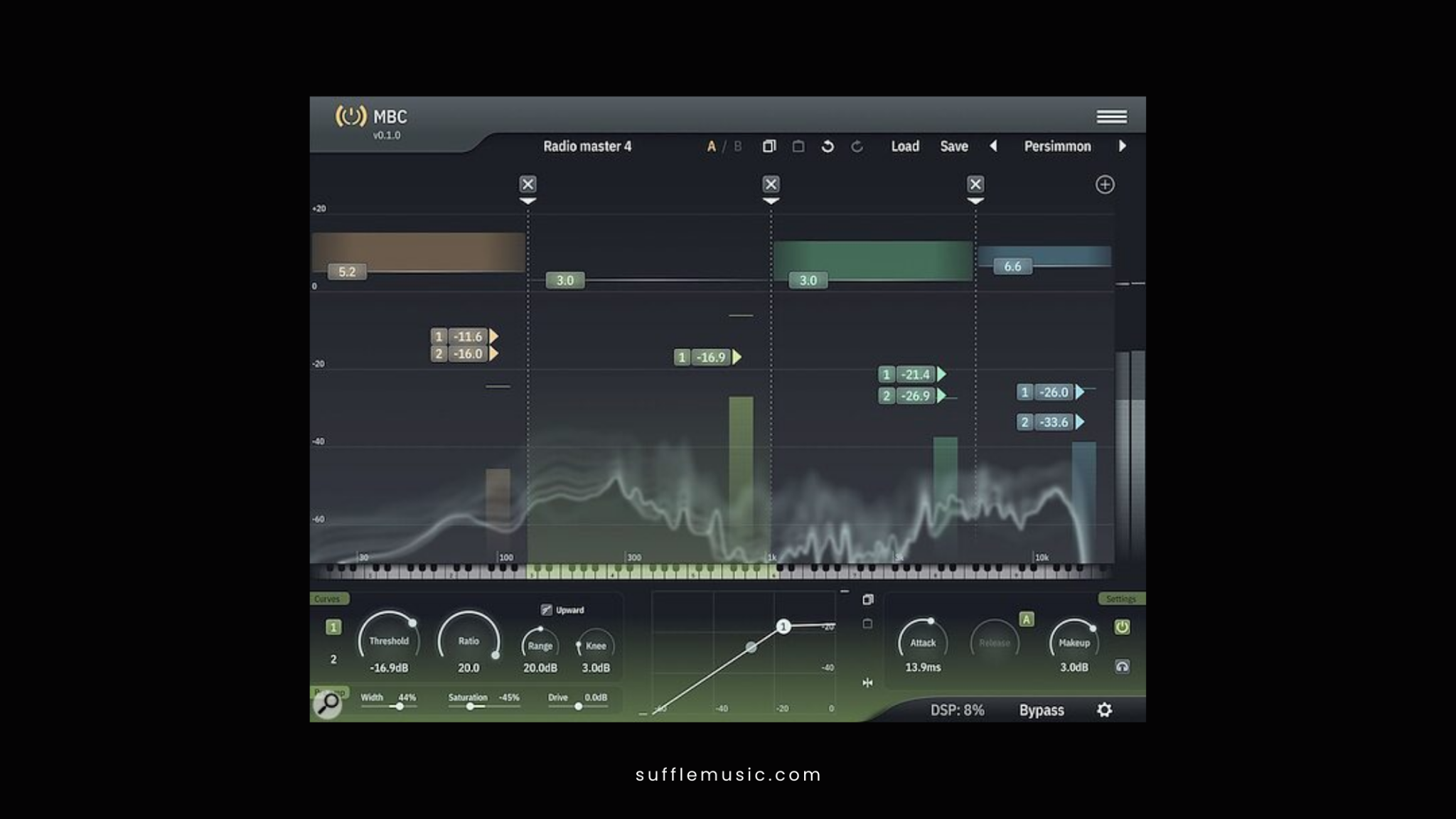Remove the third band crossover near 5k

pos(975,184)
